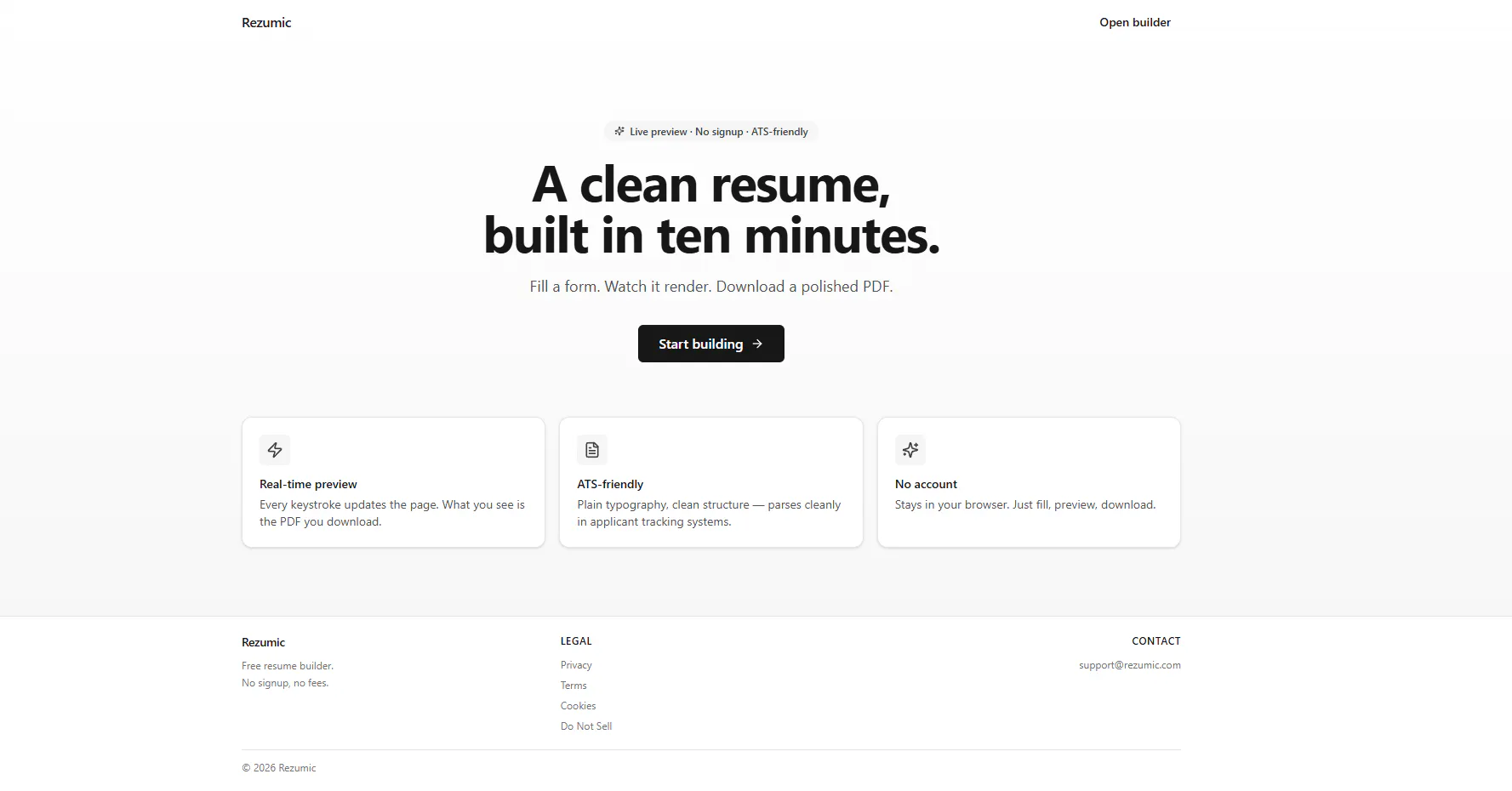
Task: Open the Do Not Sell footer link
Action: [x=586, y=726]
